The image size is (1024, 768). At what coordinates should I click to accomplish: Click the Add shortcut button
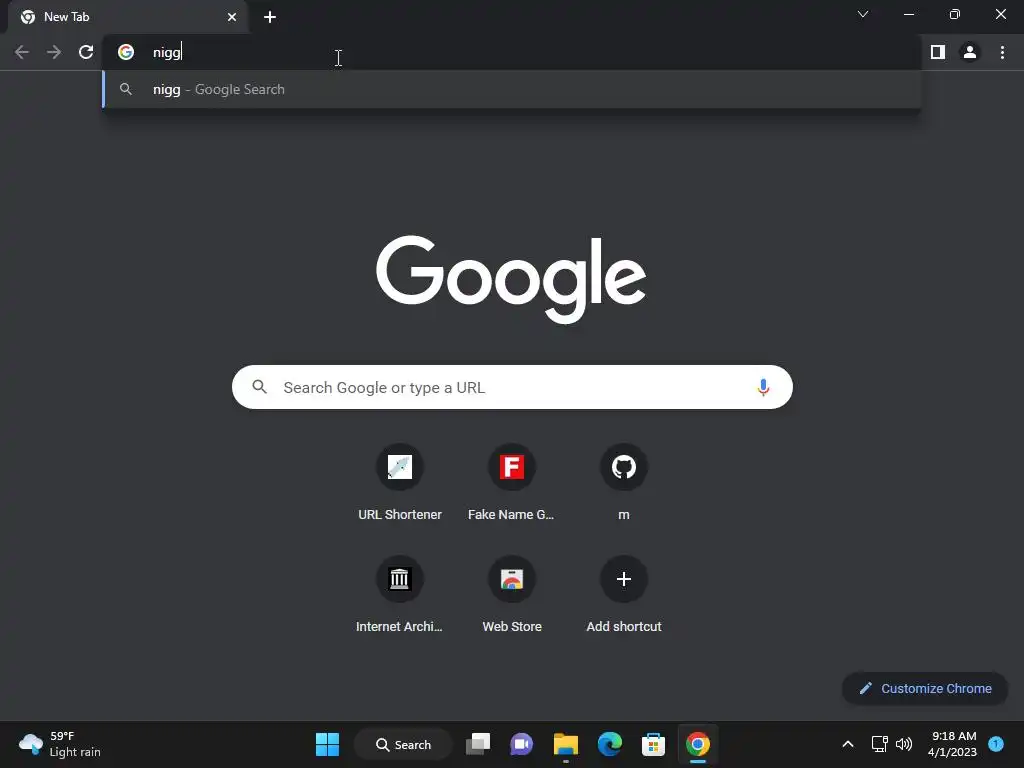point(624,595)
